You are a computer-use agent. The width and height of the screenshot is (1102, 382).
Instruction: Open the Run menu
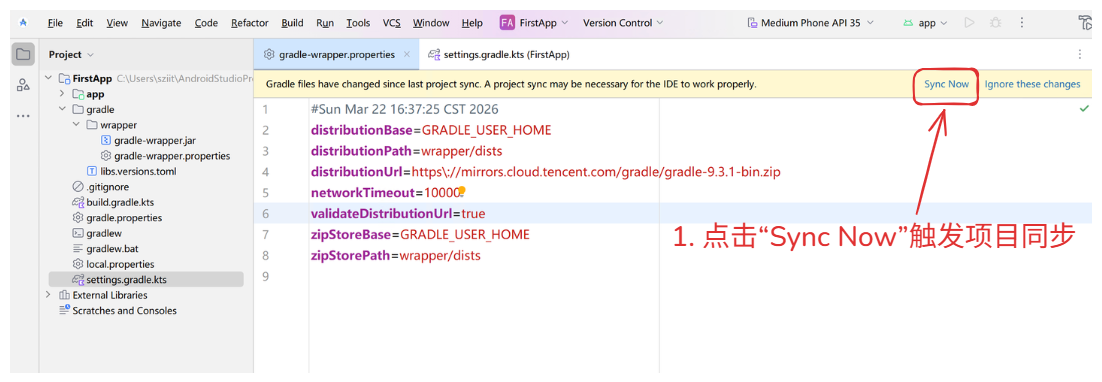point(325,22)
